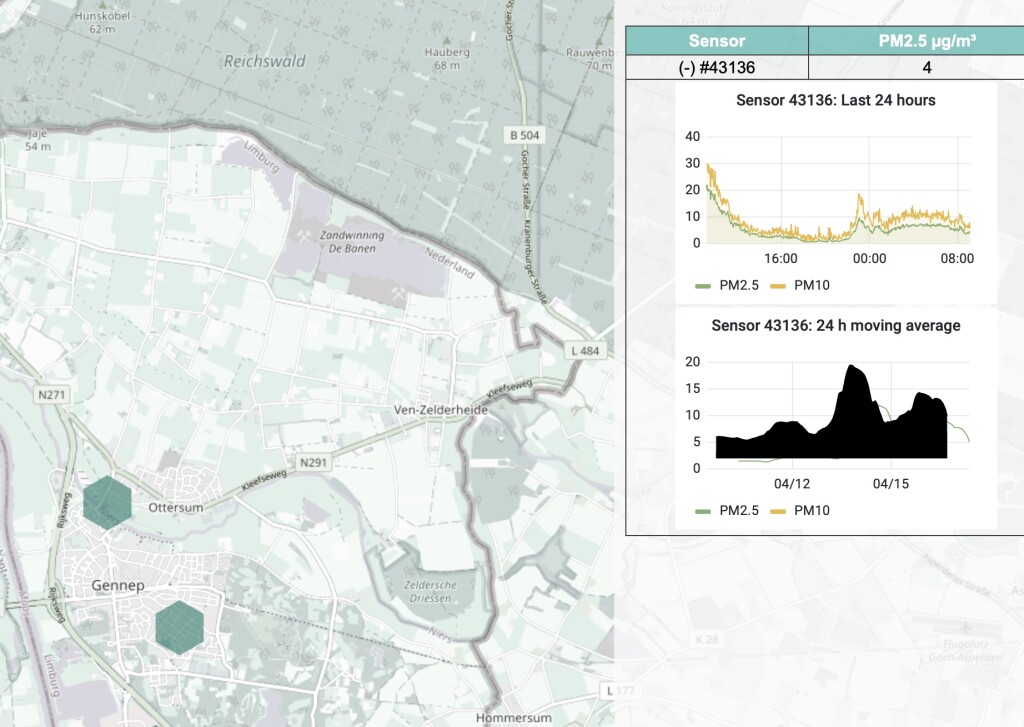Sort table by PM2.5 µg/m³ column header
This screenshot has height=727, width=1024.
coord(926,40)
